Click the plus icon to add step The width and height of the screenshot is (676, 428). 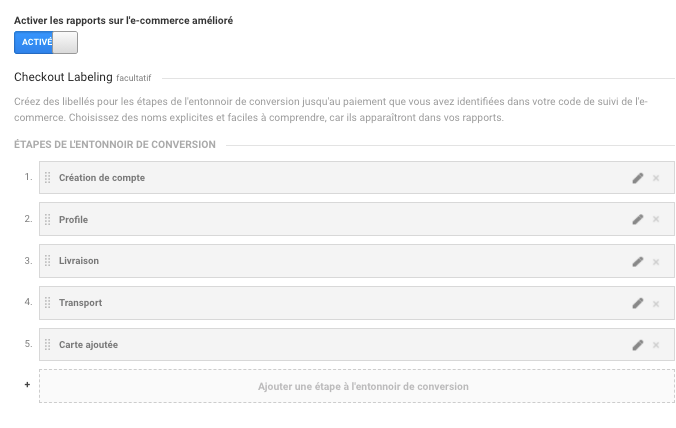27,385
